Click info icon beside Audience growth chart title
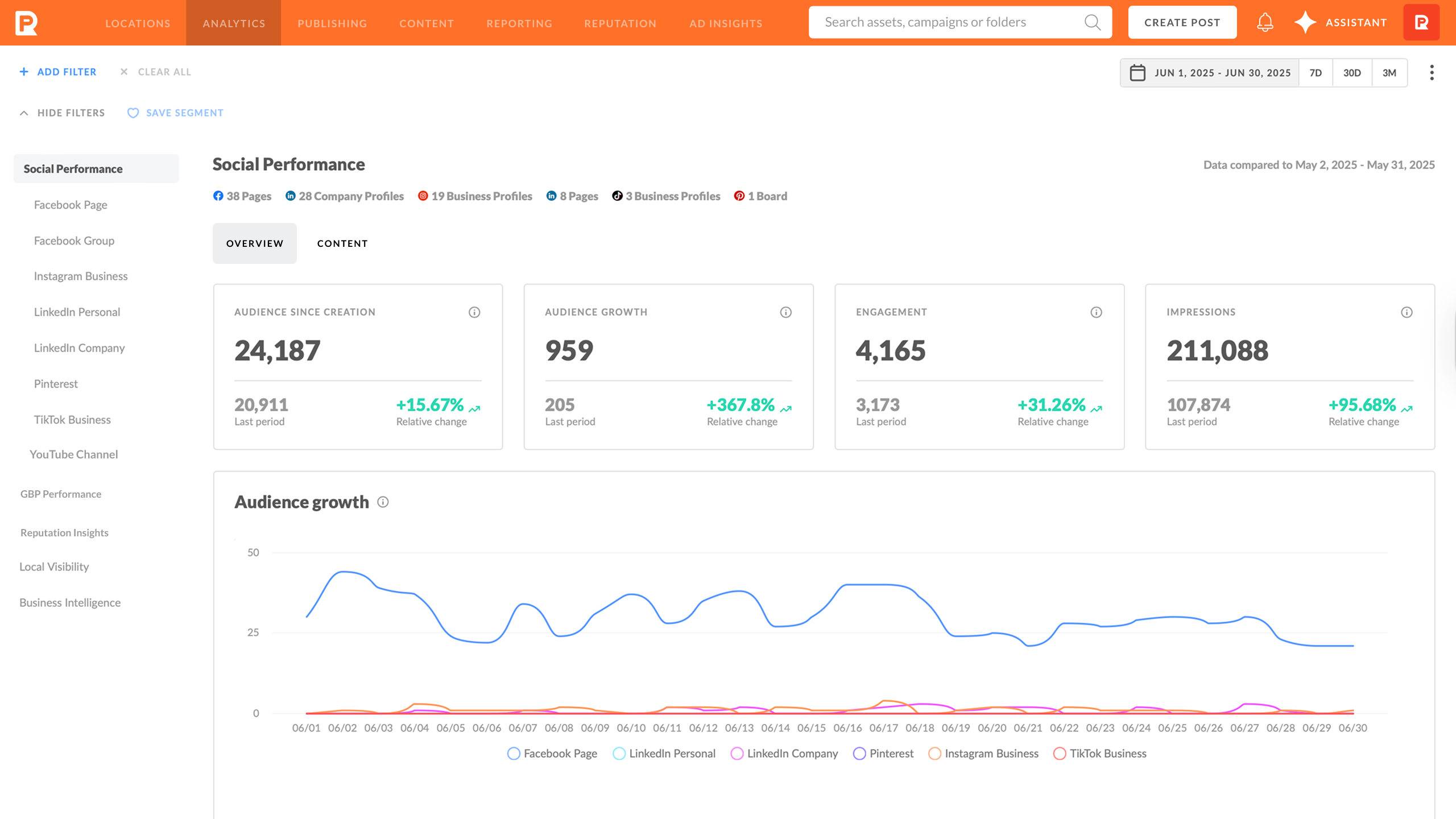Image resolution: width=1456 pixels, height=819 pixels. (383, 502)
